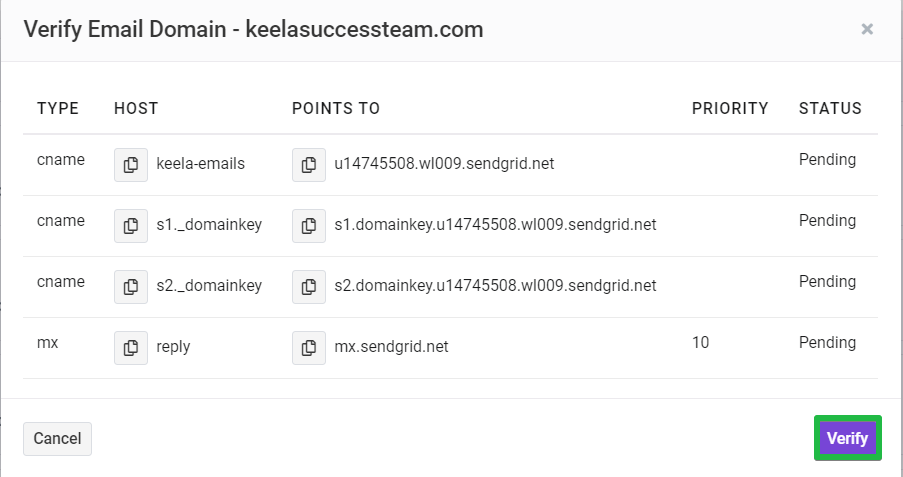Copy u14745508.wl009.sendgrid.net points-to value
Viewport: 903px width, 477px height.
pyautogui.click(x=309, y=165)
